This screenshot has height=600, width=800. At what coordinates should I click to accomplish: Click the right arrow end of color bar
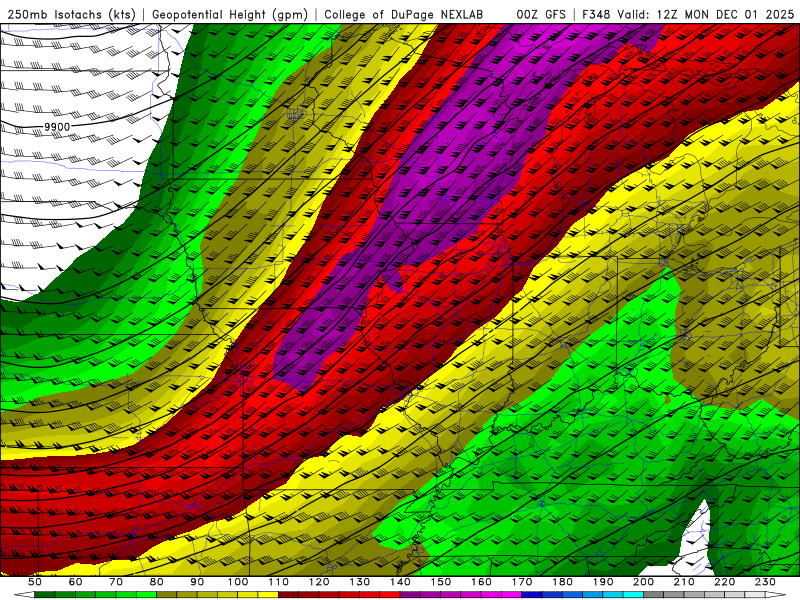tap(776, 595)
